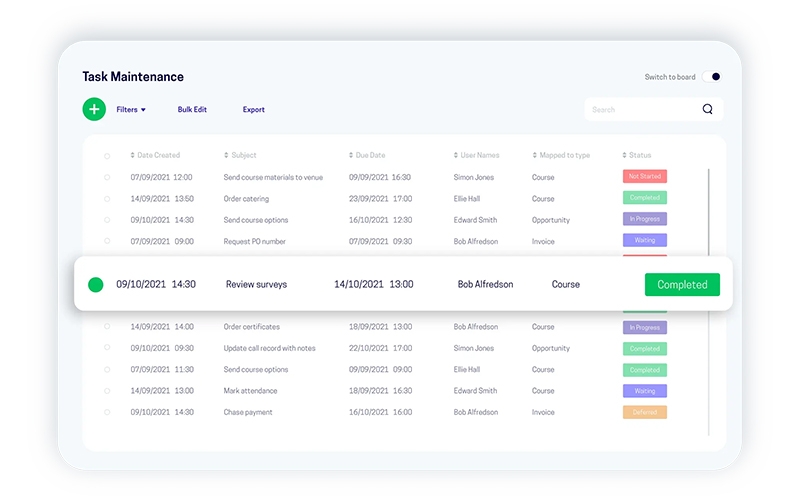Screen dimensions: 800x500
Task: Click the sort arrows beside User Names
Action: pyautogui.click(x=456, y=156)
